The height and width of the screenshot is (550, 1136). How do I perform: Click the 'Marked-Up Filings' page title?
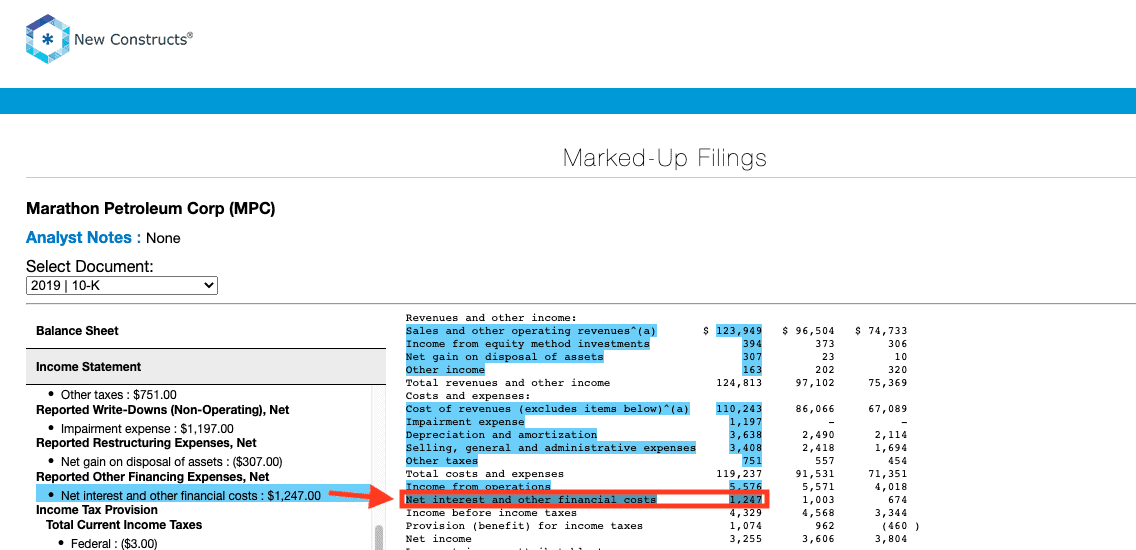pos(664,157)
